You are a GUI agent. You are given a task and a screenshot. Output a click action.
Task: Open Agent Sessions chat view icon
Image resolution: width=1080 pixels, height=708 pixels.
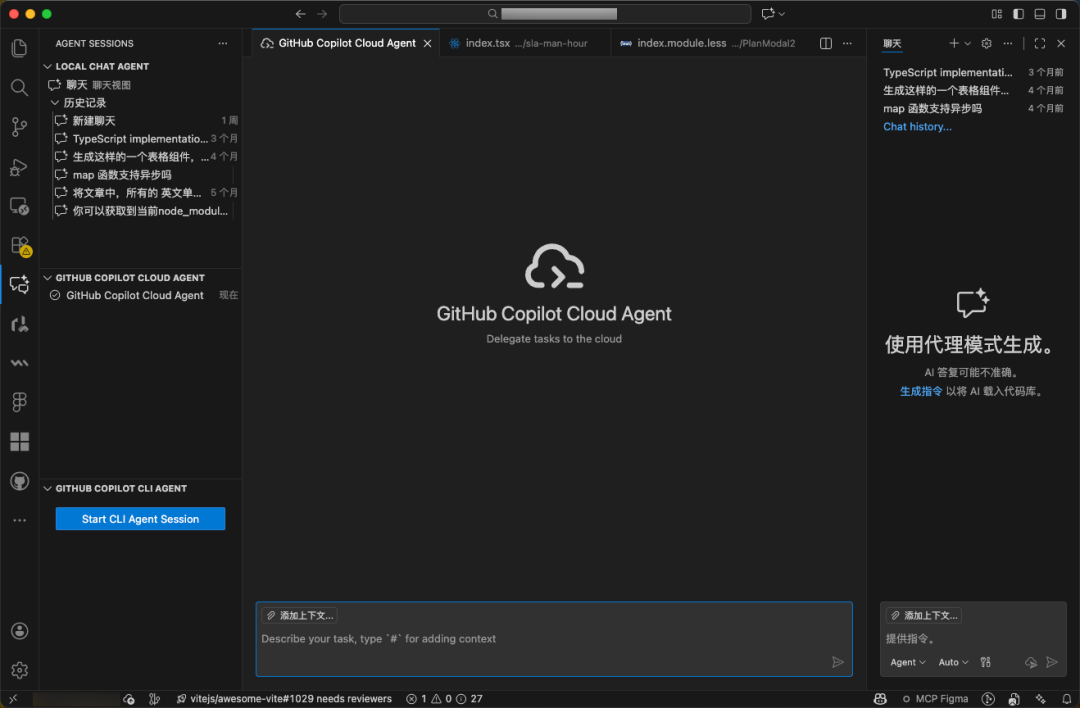click(19, 284)
